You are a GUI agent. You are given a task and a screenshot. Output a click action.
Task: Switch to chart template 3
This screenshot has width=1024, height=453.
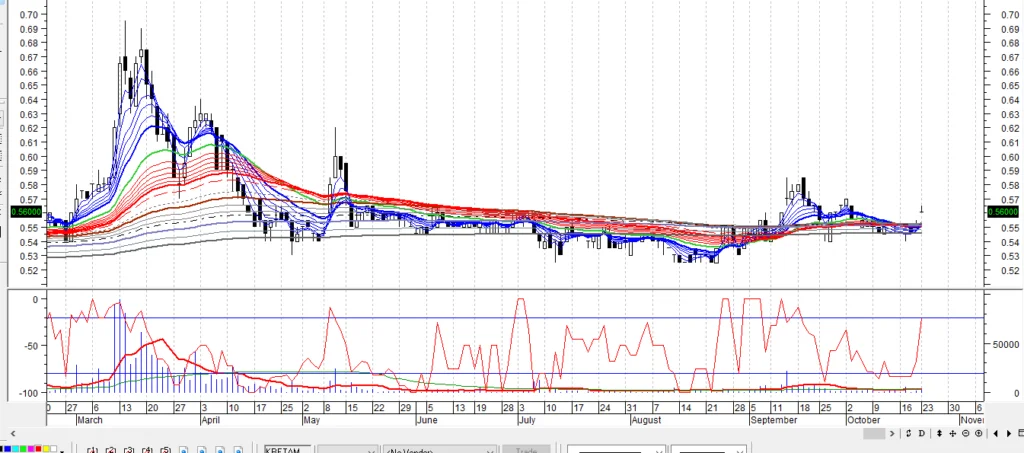129,450
